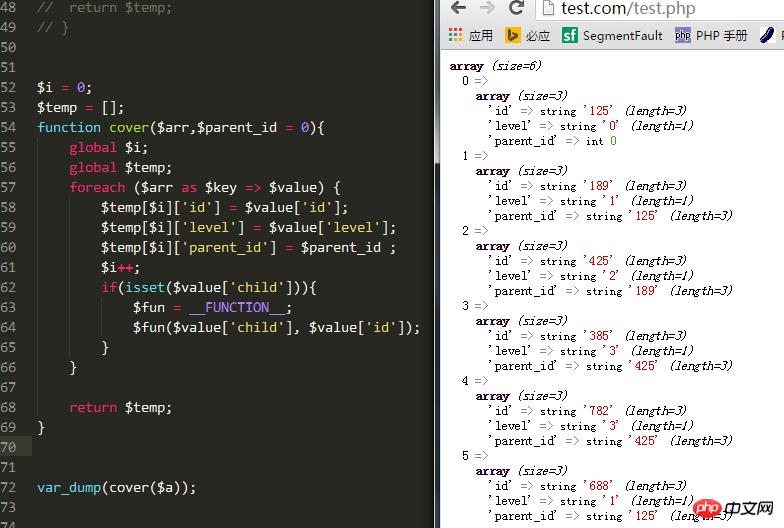Click line number 54 in editor gutter
This screenshot has width=784, height=528.
(8, 128)
